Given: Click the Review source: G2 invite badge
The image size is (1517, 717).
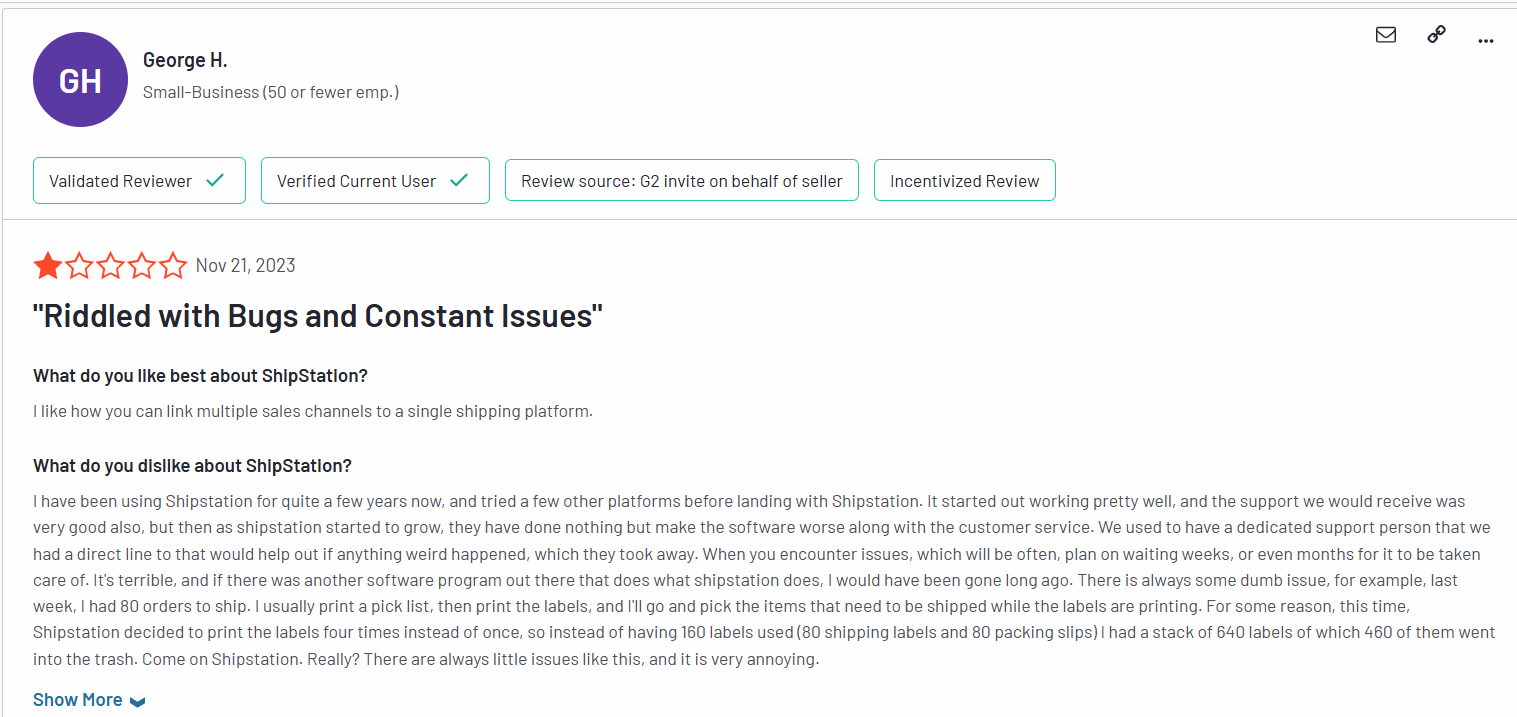Looking at the screenshot, I should click(681, 180).
